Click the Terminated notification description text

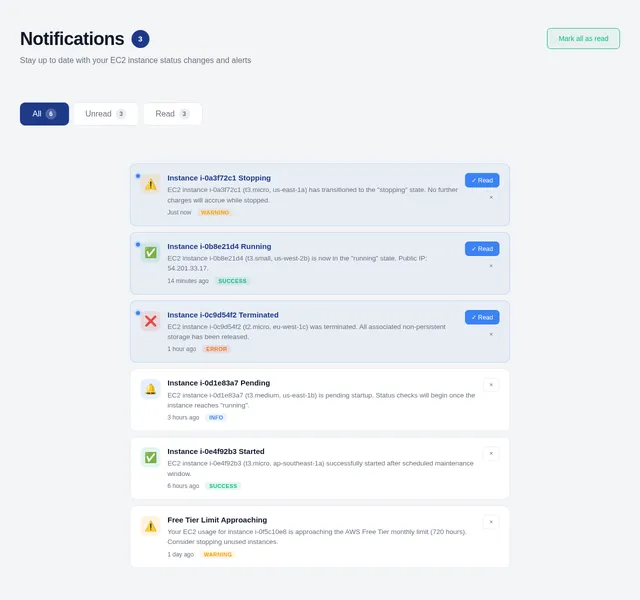click(x=307, y=332)
